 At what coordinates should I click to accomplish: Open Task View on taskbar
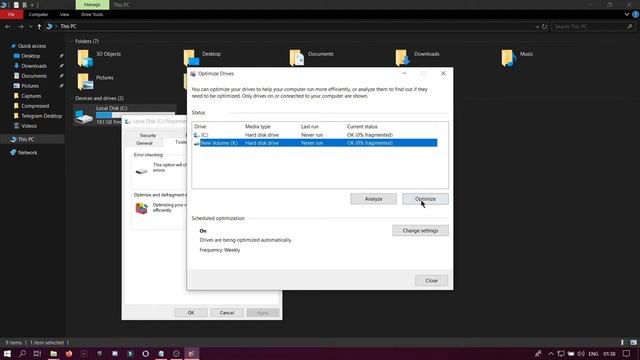pyautogui.click(x=38, y=353)
